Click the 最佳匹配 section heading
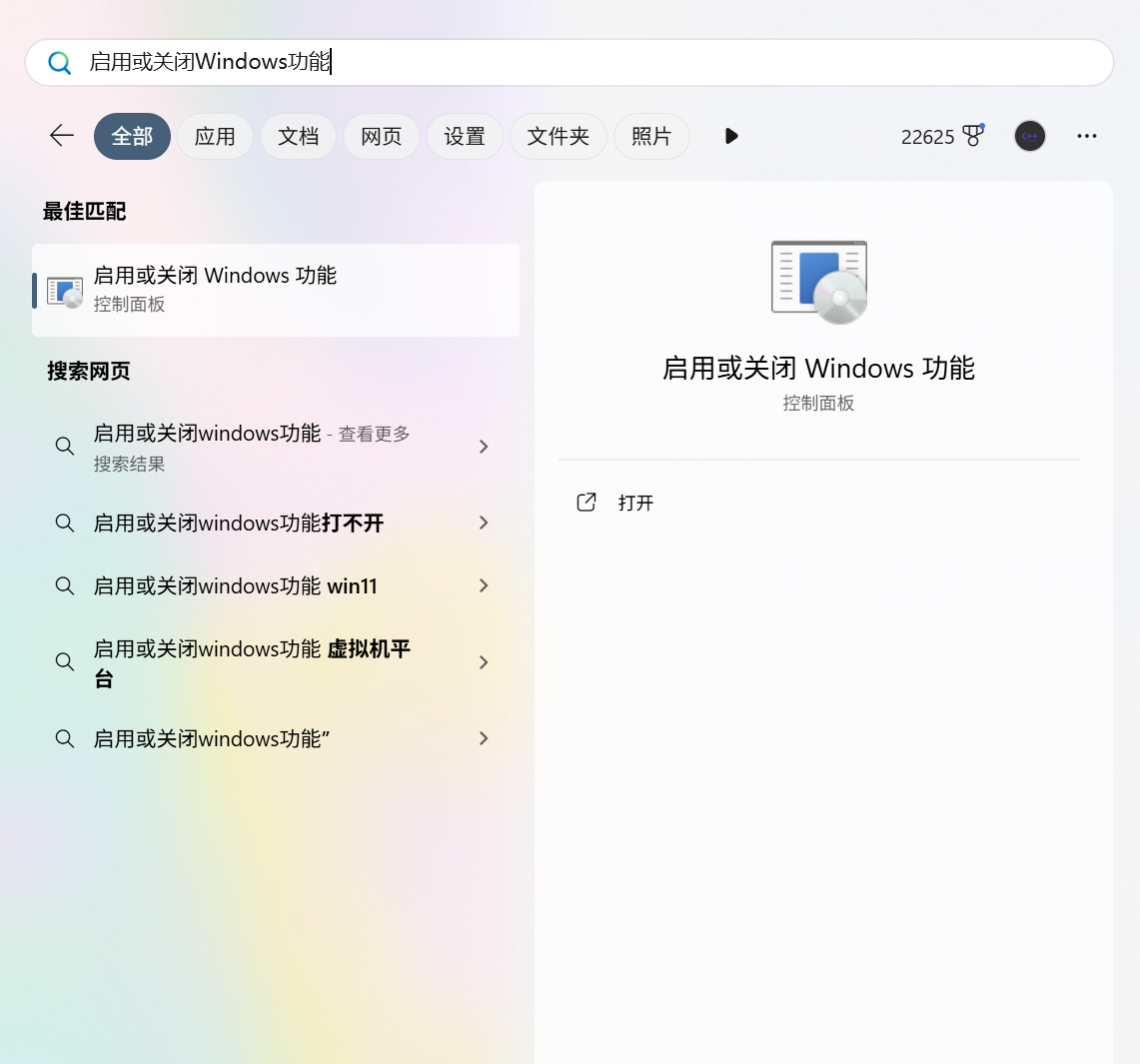 [84, 212]
